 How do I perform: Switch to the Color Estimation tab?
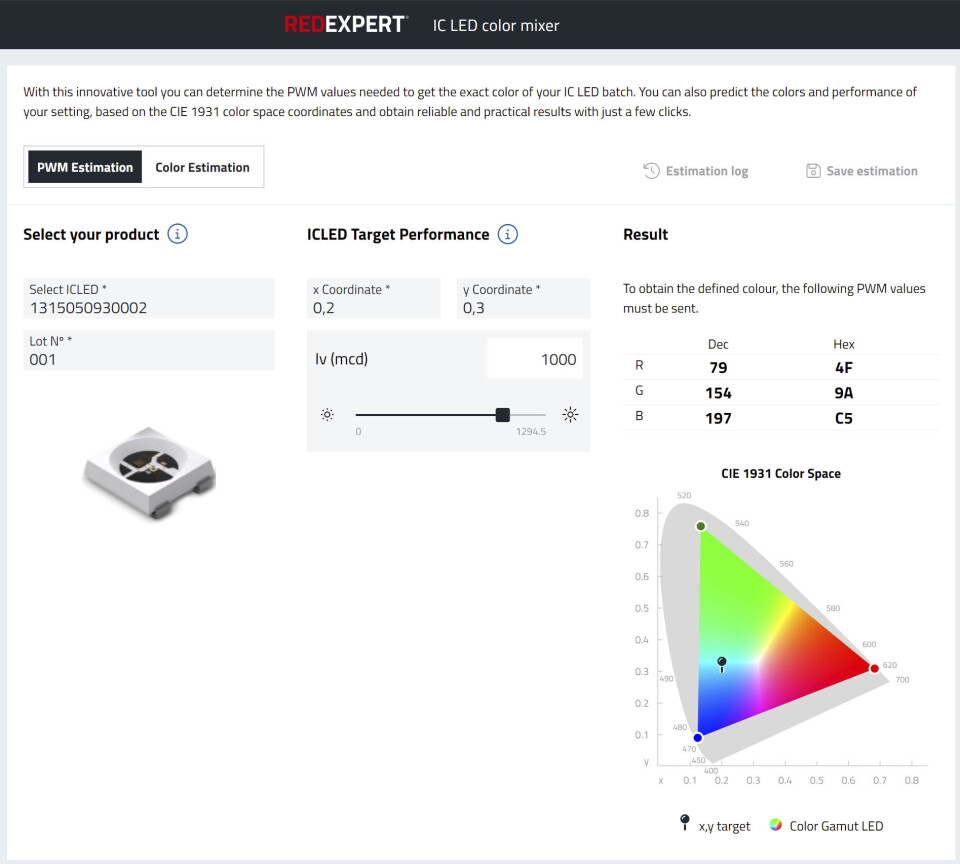point(202,167)
